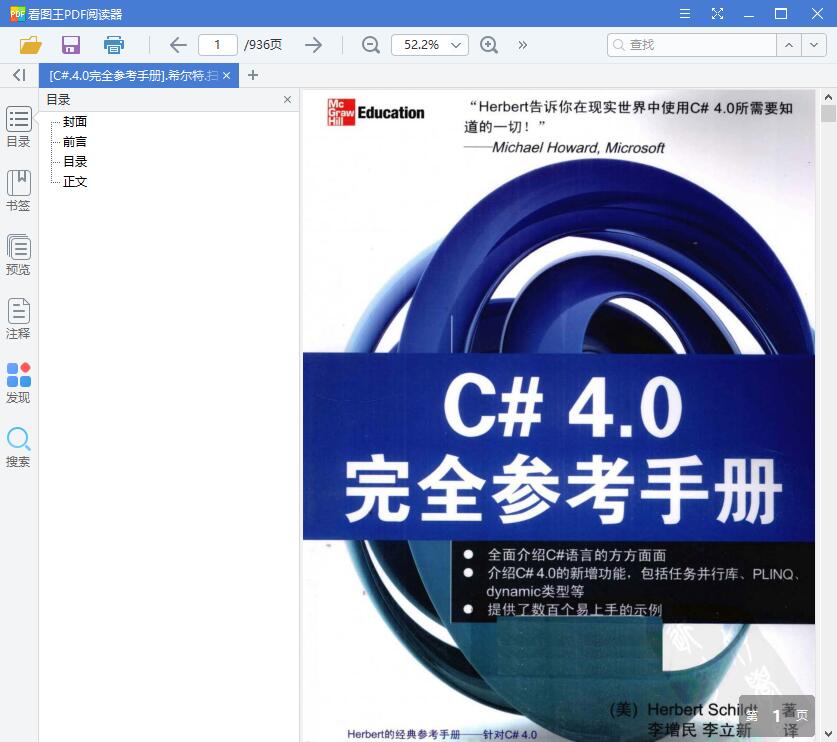Open the zoom percentage dropdown showing 52.2%
This screenshot has height=742, width=837.
[x=430, y=45]
